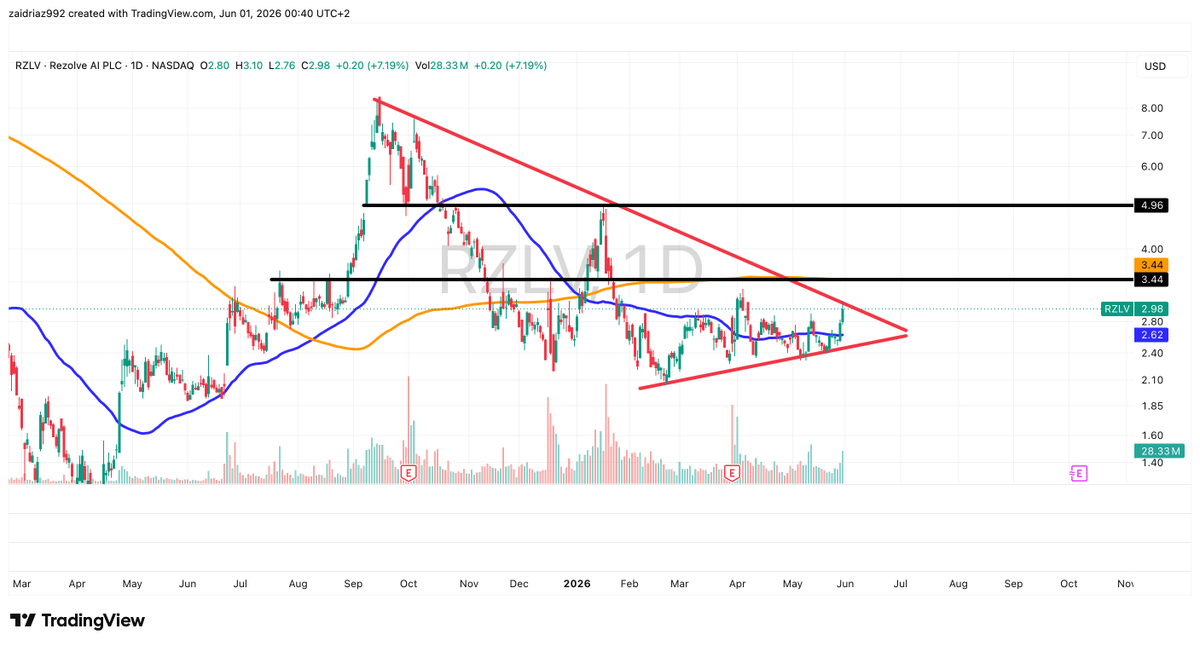Select the purple upcoming earnings E marker
1200x646 pixels.
(x=1078, y=473)
